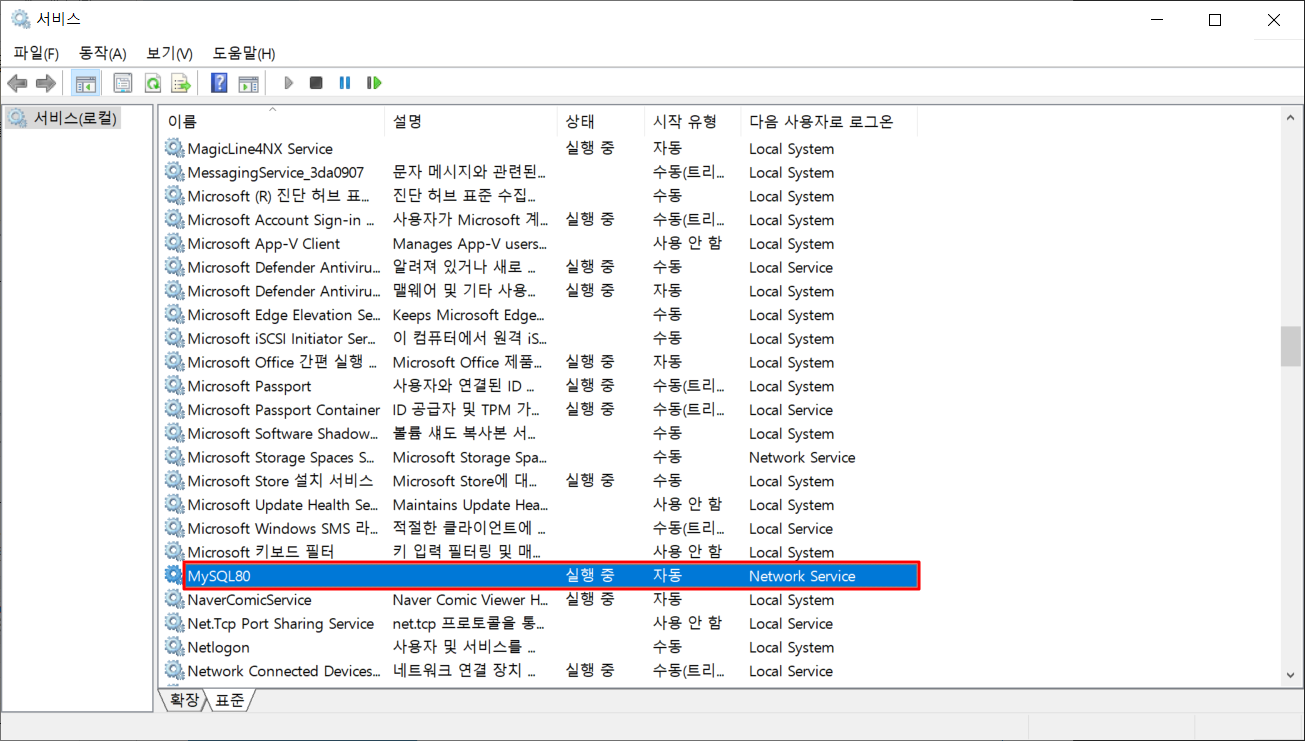This screenshot has width=1305, height=741.
Task: Open Help with the blue question mark icon
Action: [219, 83]
